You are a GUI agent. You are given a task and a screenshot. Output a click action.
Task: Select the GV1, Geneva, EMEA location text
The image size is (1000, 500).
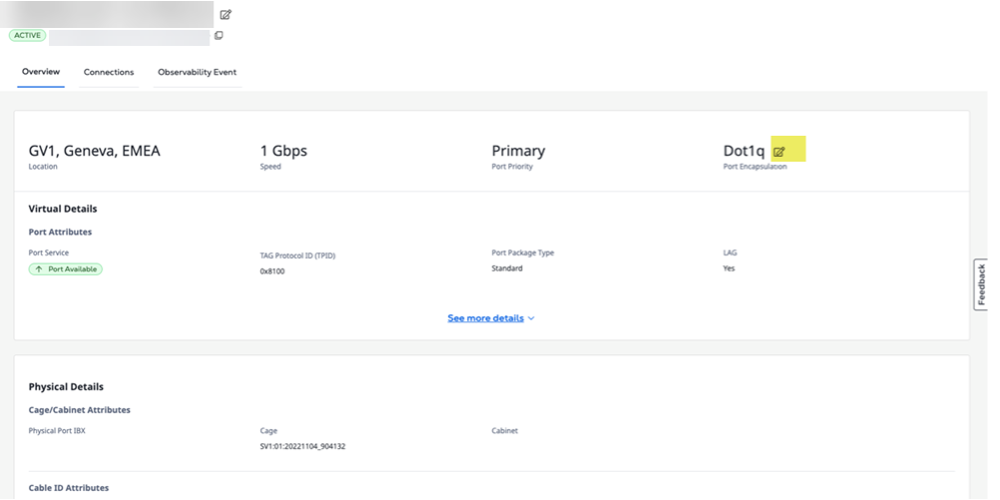click(x=94, y=151)
